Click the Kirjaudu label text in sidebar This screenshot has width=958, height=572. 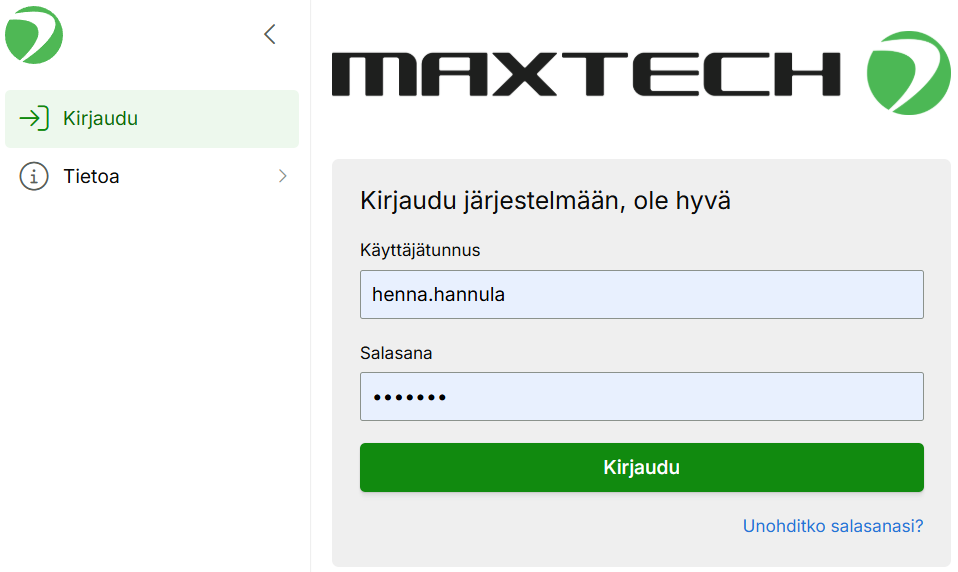[100, 119]
